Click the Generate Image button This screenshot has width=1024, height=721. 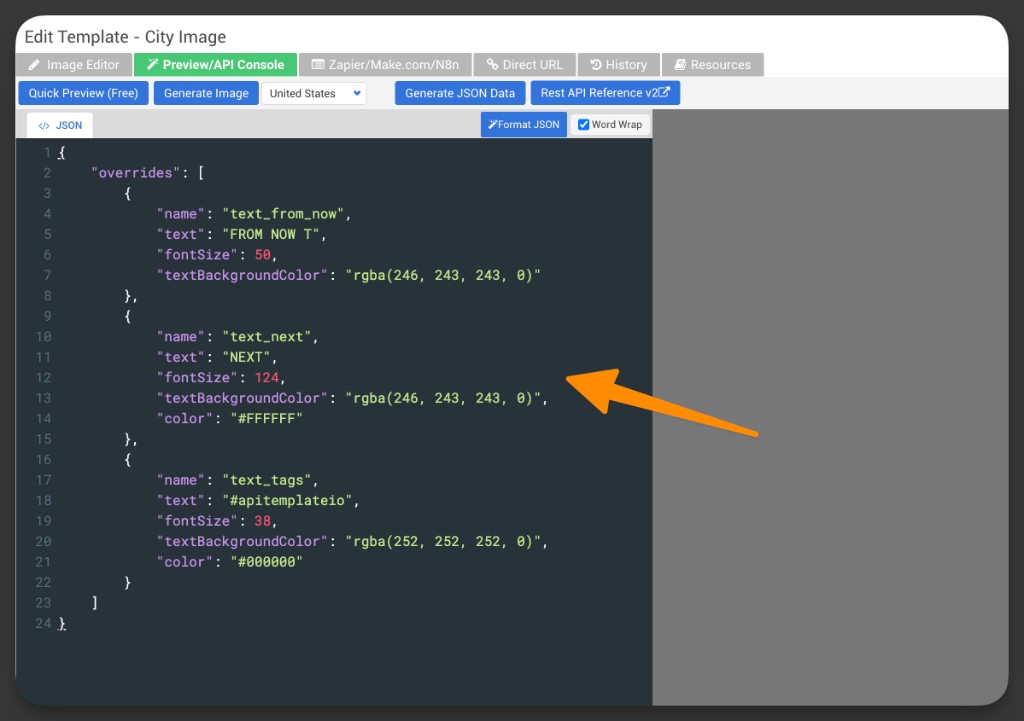[x=205, y=93]
